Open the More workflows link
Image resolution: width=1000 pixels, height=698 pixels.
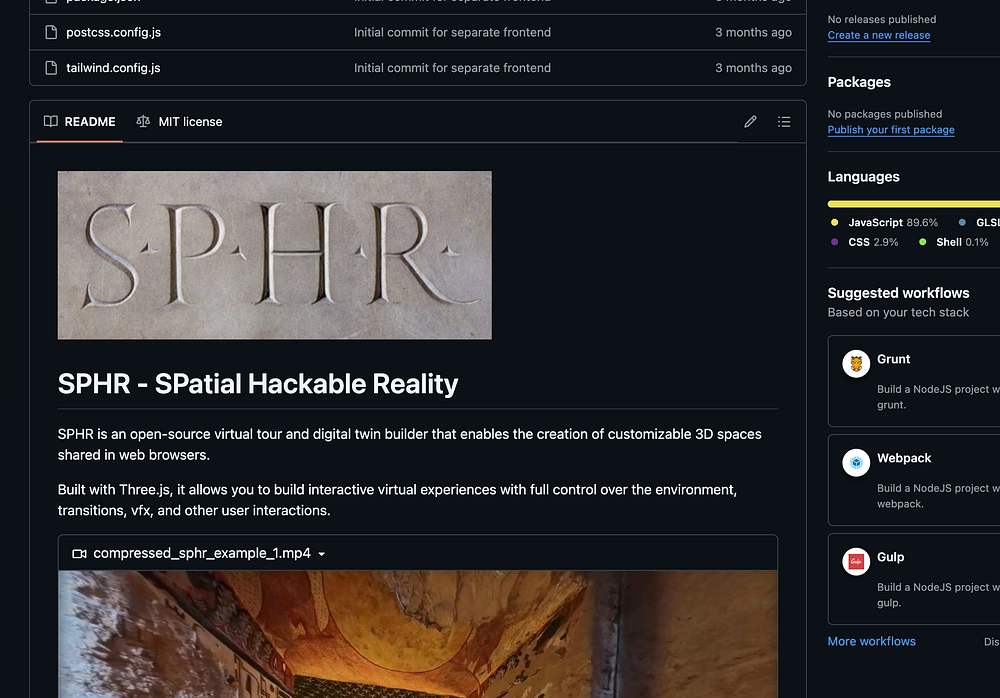[871, 641]
